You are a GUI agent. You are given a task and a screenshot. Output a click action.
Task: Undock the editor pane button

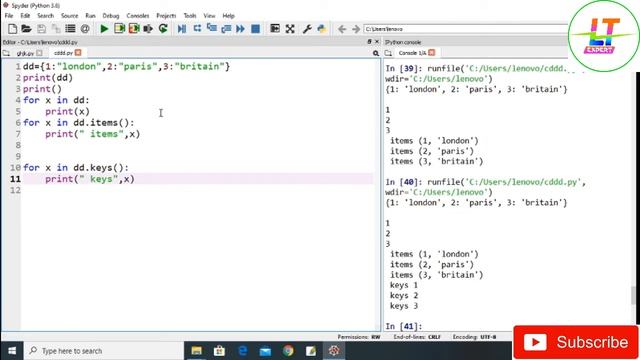coord(369,42)
